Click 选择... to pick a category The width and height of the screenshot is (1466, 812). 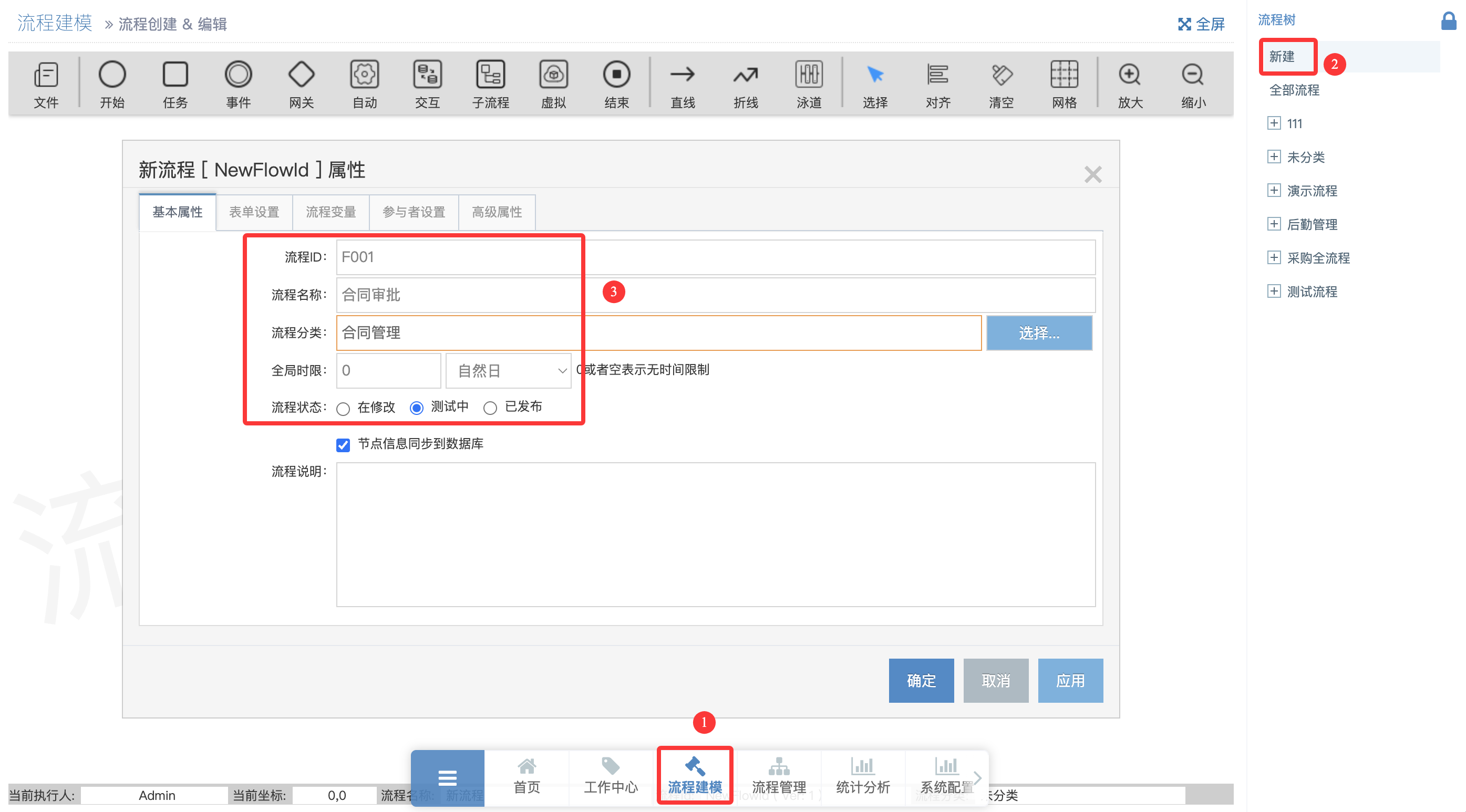(x=1039, y=332)
